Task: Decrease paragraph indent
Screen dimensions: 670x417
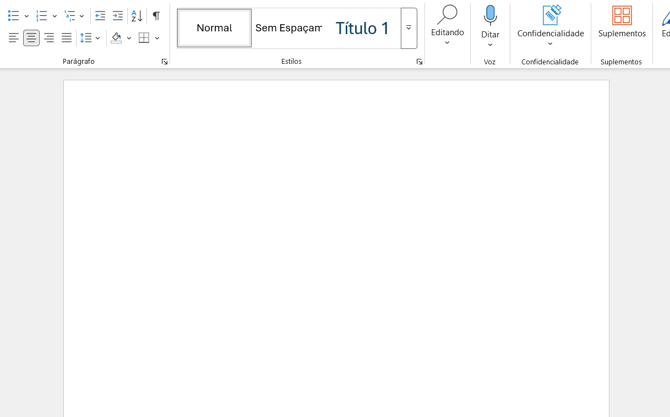Action: pyautogui.click(x=100, y=16)
